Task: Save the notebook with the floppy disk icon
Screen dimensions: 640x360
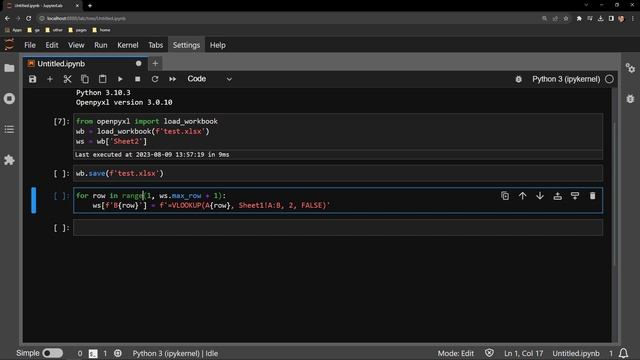Action: pos(33,79)
